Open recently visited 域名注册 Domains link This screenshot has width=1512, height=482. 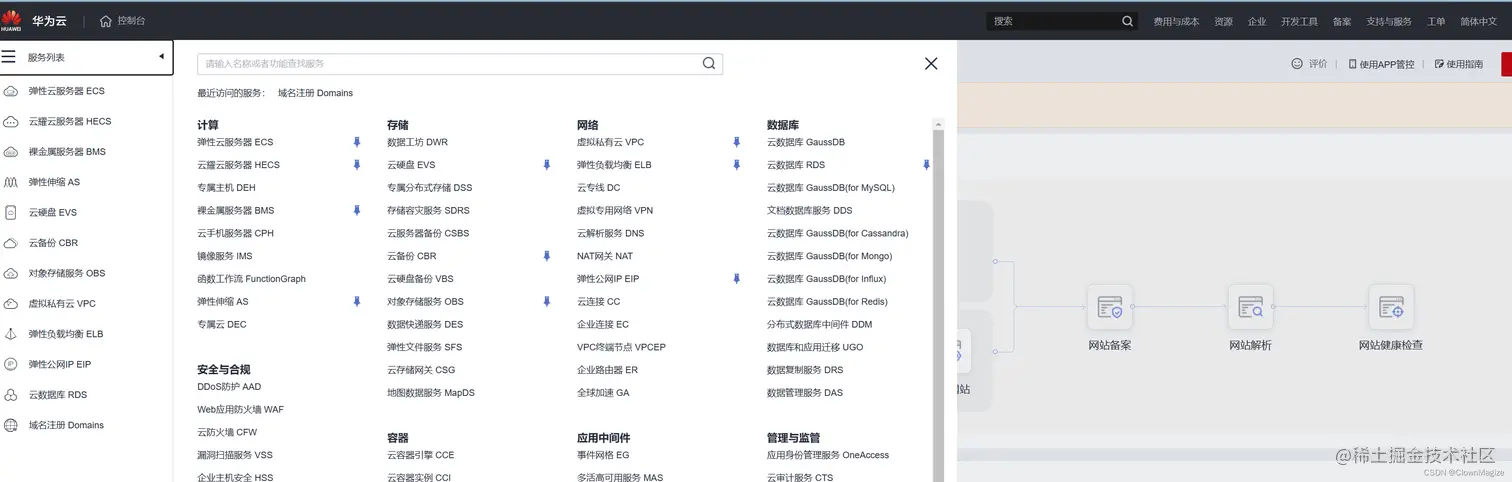315,93
